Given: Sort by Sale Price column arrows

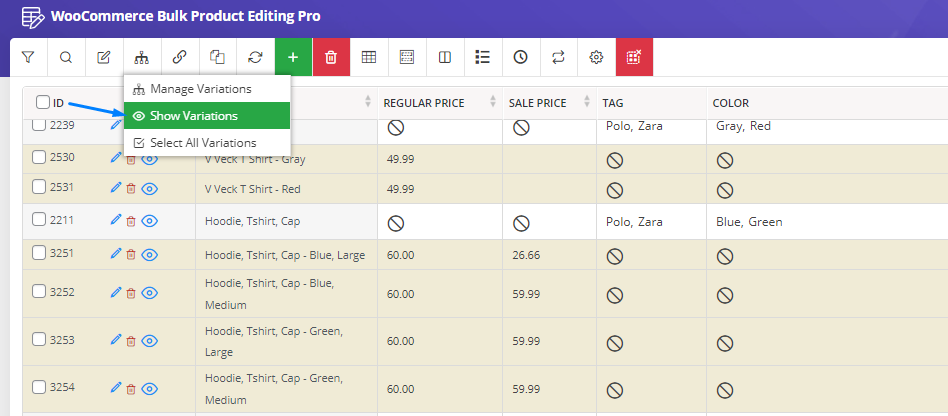Looking at the screenshot, I should [x=586, y=102].
